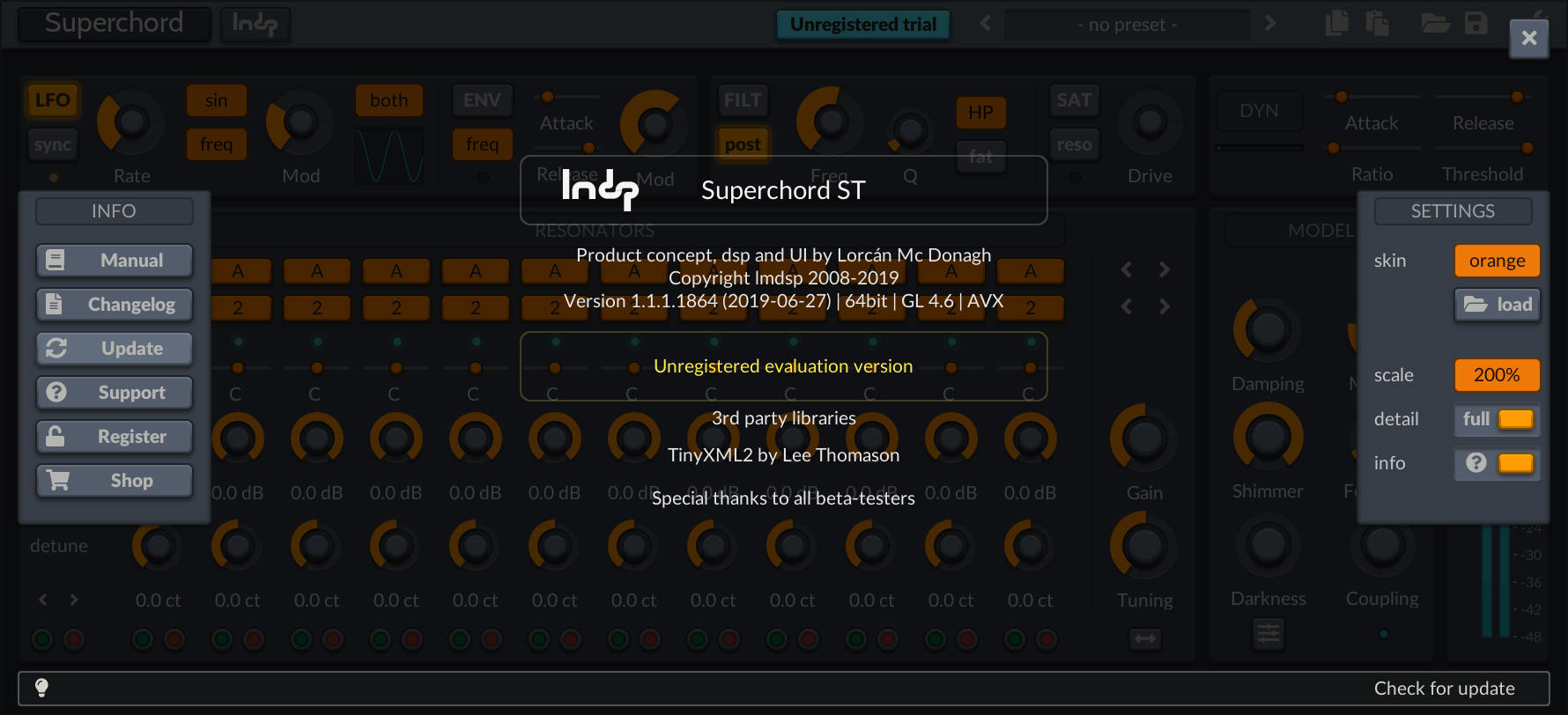1568x715 pixels.
Task: Click the Gain knob
Action: pyautogui.click(x=1144, y=439)
